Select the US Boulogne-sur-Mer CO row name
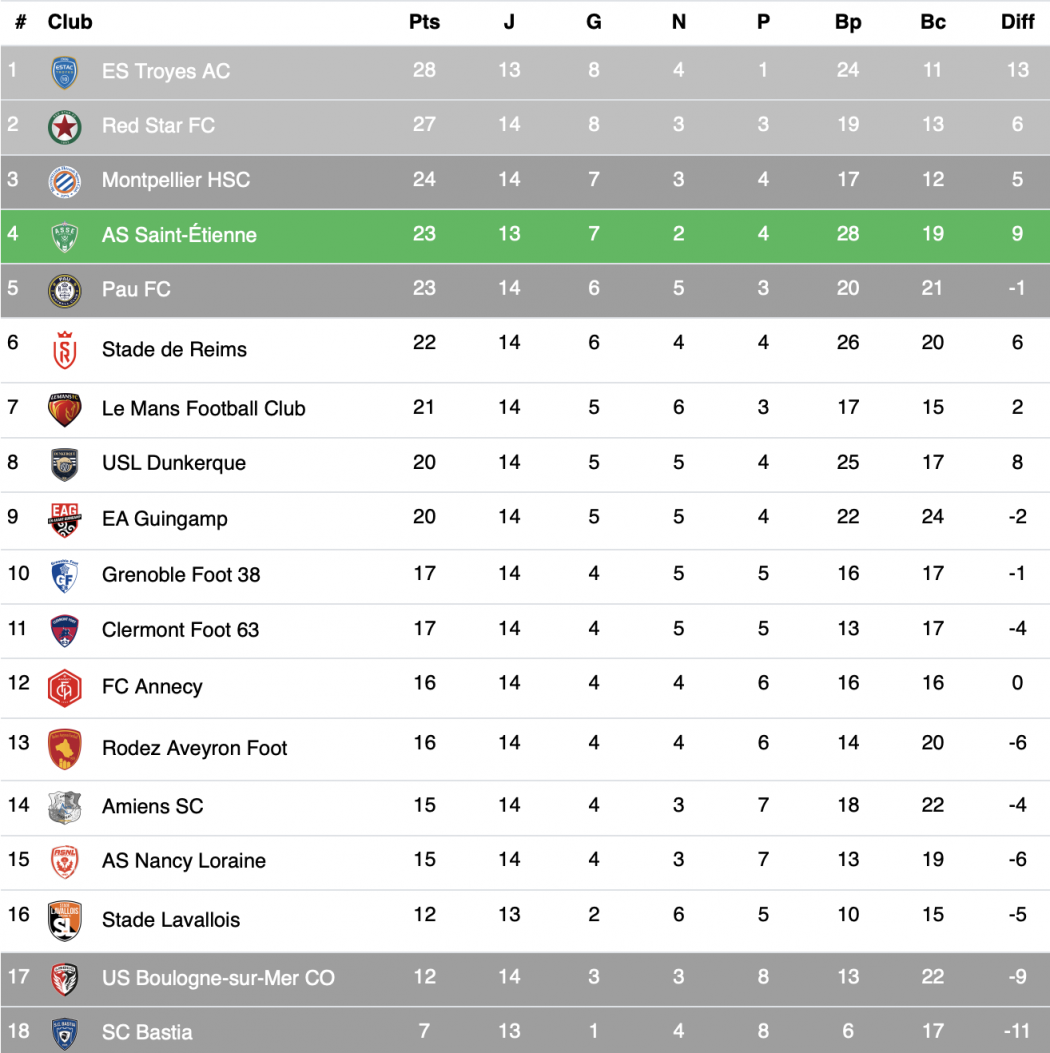1050x1053 pixels. [x=218, y=978]
